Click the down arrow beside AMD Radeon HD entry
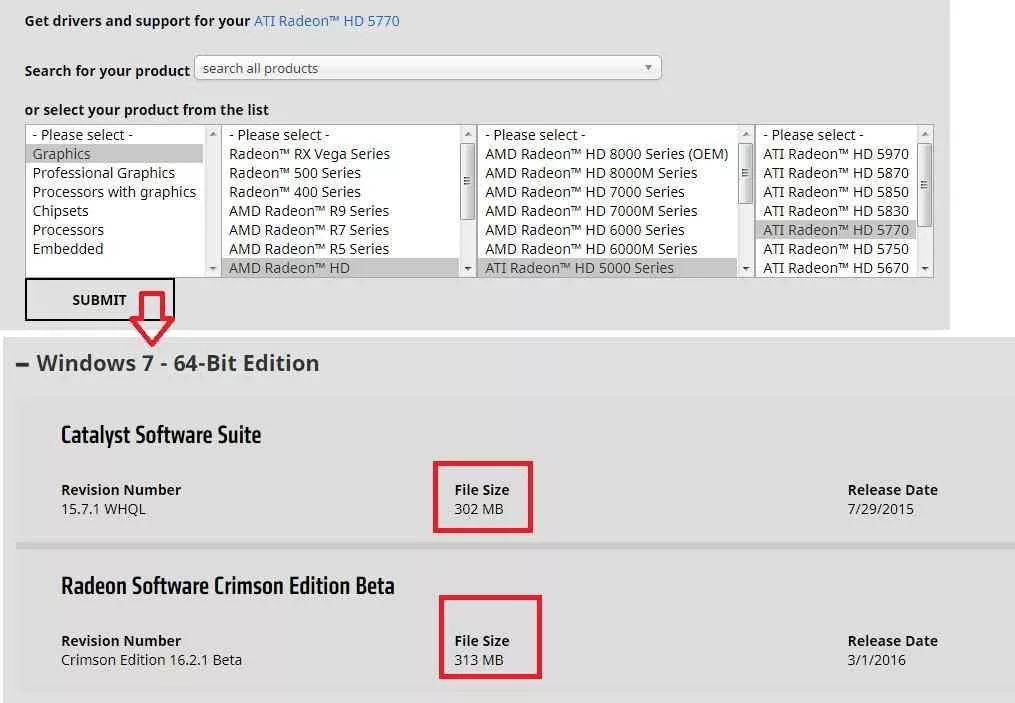Screen dimensions: 1015x703 click(468, 269)
